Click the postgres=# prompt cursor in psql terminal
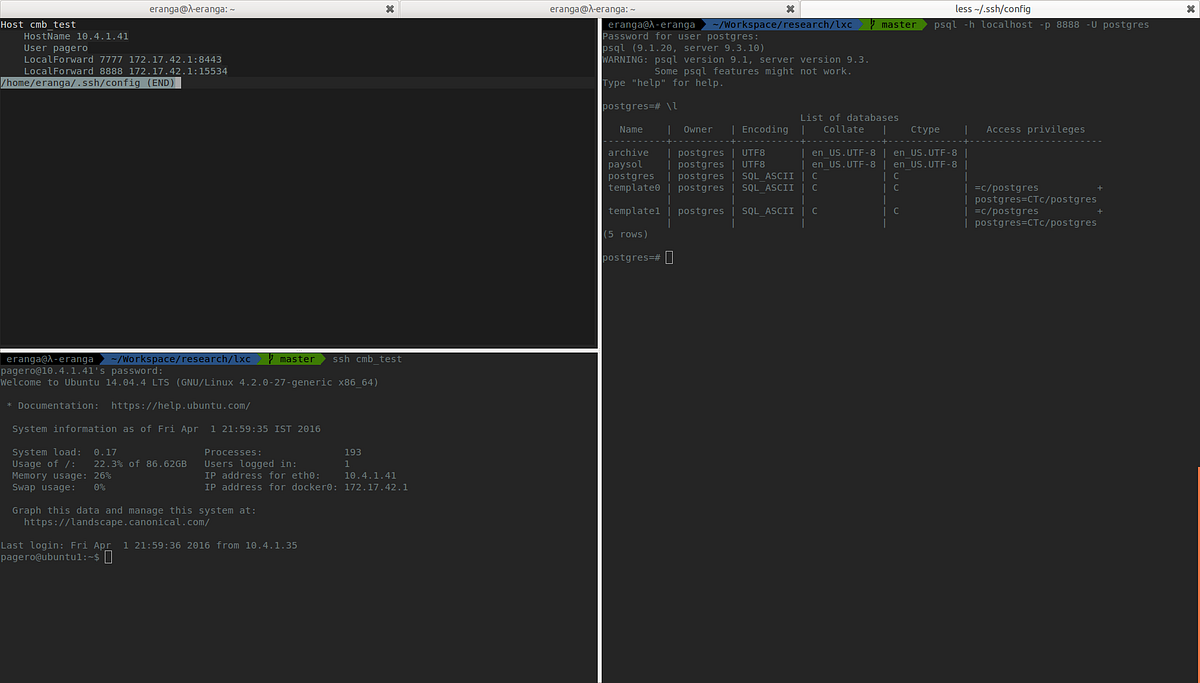This screenshot has width=1200, height=683. 668,257
